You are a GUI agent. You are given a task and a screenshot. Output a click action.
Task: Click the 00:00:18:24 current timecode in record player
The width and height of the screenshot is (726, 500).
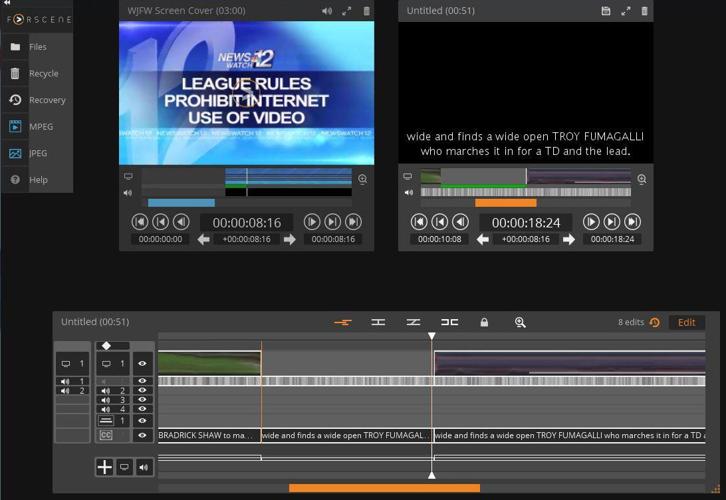click(x=526, y=223)
